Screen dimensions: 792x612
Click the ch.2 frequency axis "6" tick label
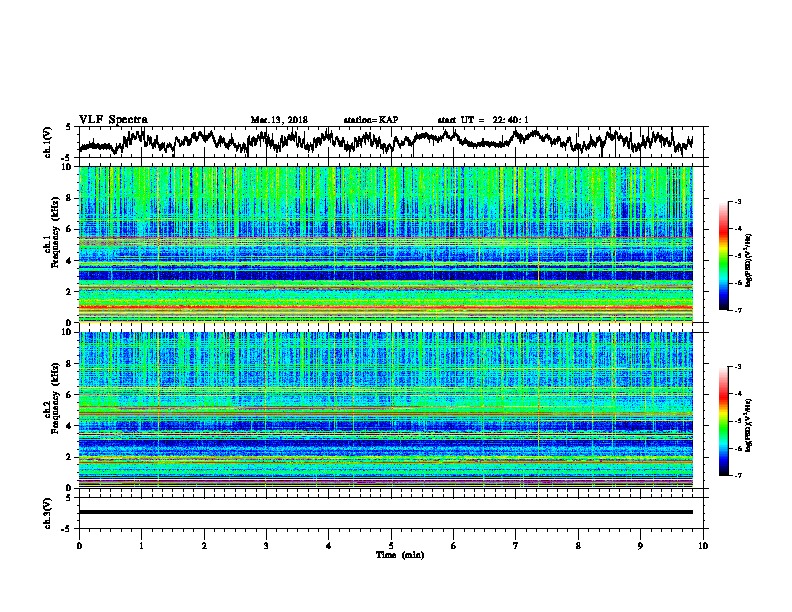[70, 394]
